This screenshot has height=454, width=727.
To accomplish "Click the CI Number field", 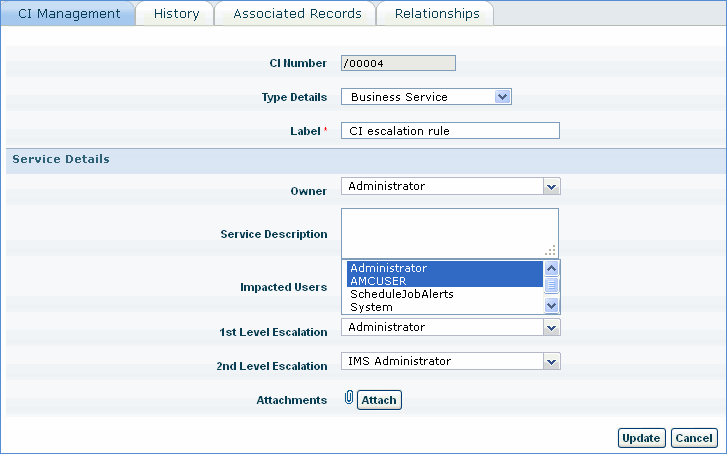I will 398,63.
